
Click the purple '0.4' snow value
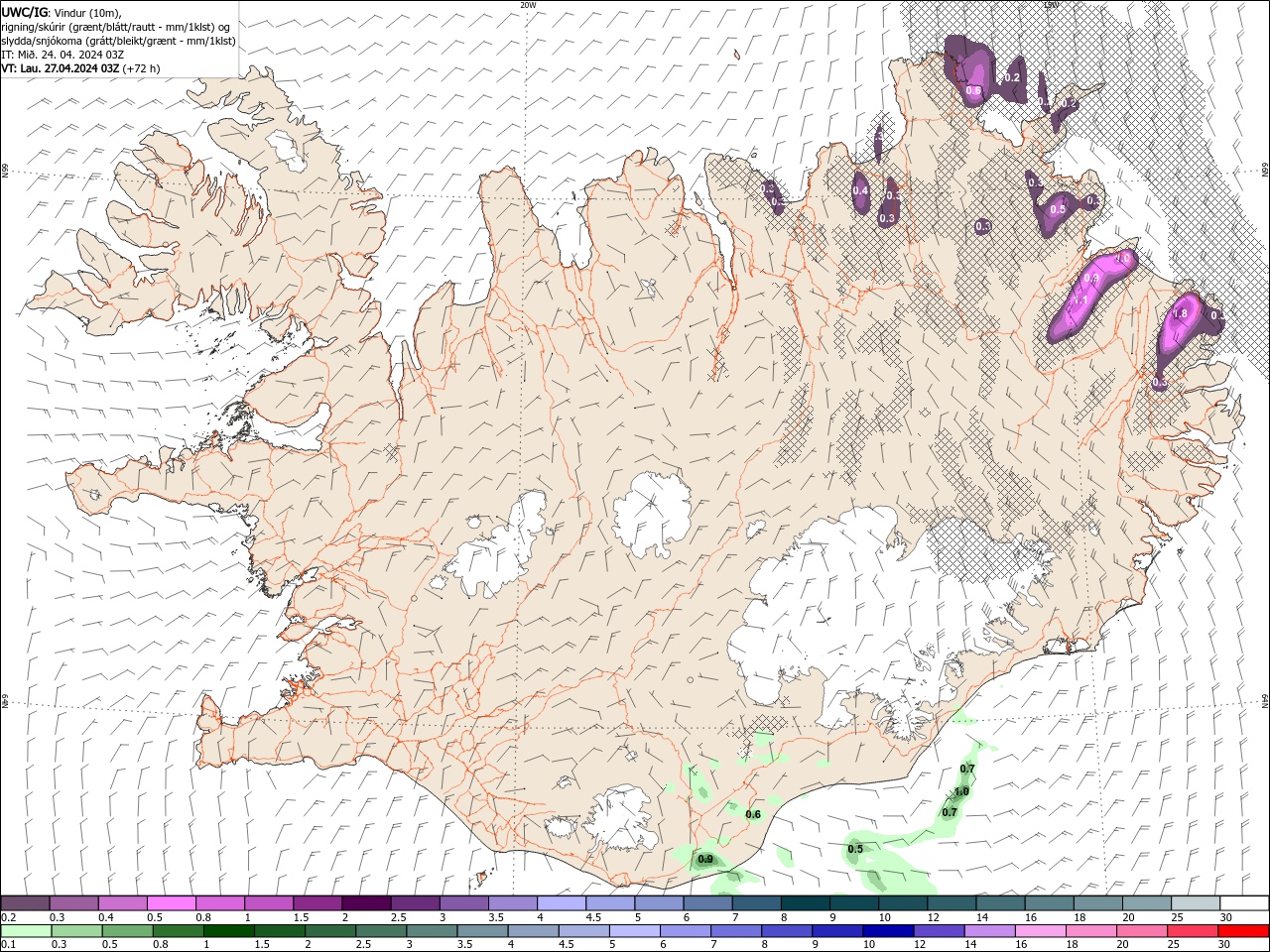pos(860,191)
